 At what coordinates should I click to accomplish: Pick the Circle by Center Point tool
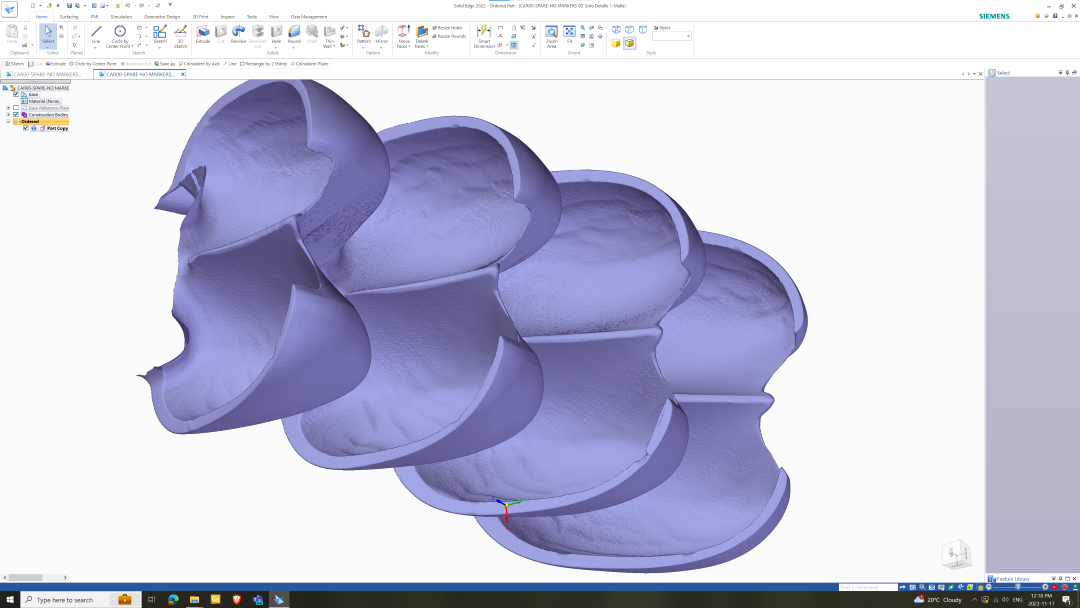[119, 36]
